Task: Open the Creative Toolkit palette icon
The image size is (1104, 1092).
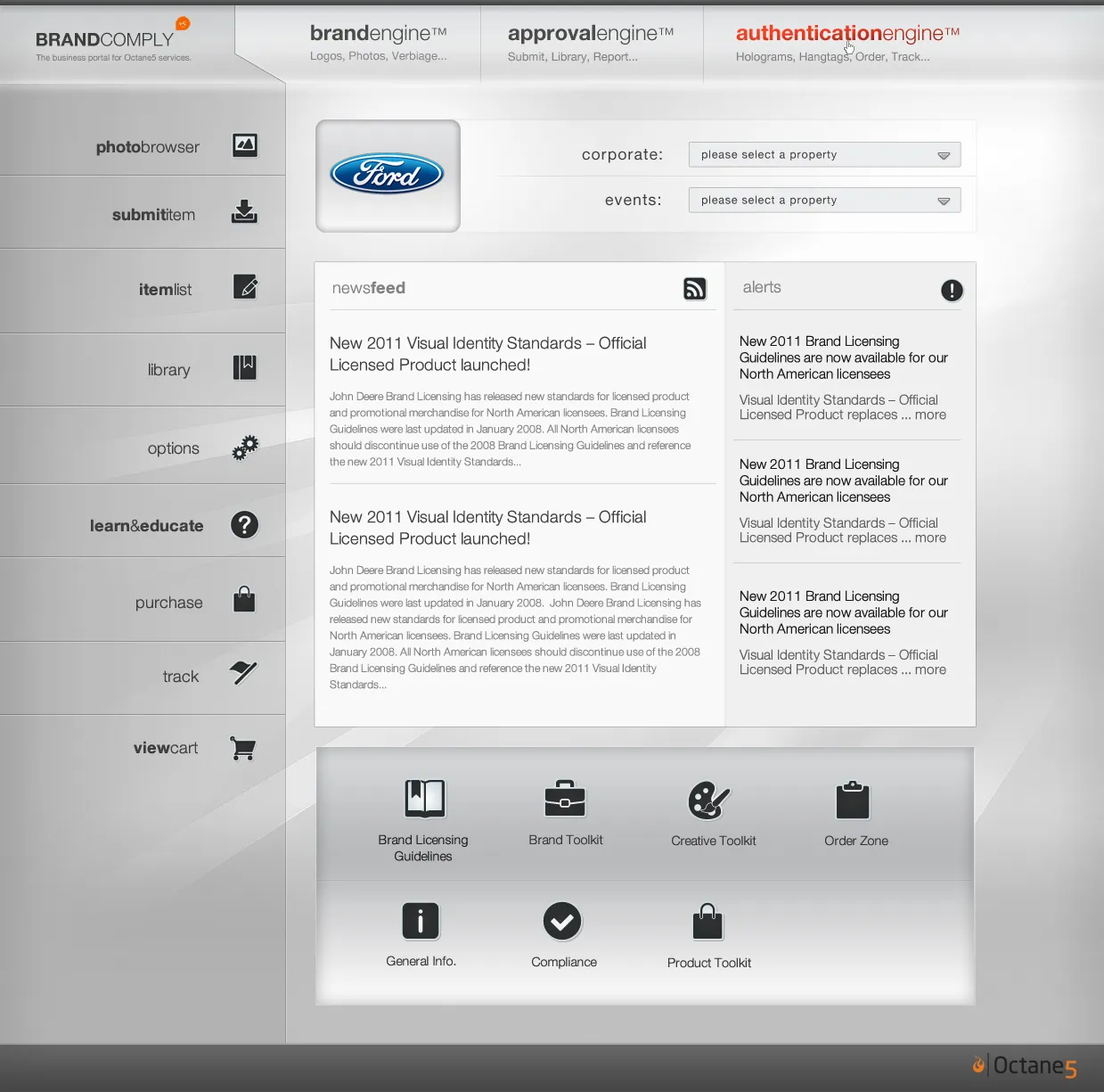Action: pyautogui.click(x=709, y=801)
